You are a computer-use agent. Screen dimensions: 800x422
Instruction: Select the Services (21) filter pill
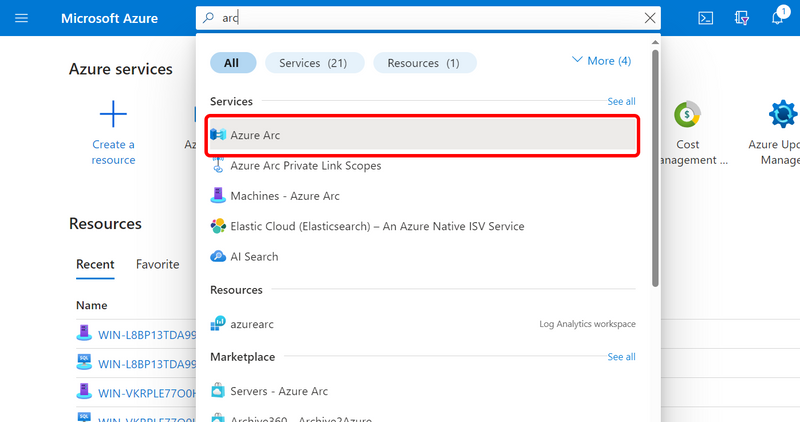click(314, 63)
